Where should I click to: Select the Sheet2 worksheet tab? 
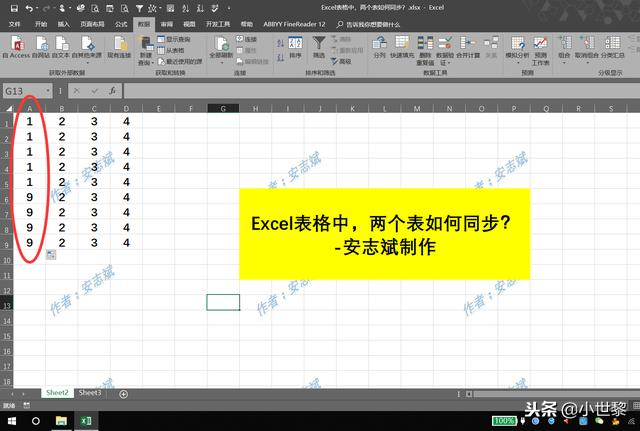[57, 393]
